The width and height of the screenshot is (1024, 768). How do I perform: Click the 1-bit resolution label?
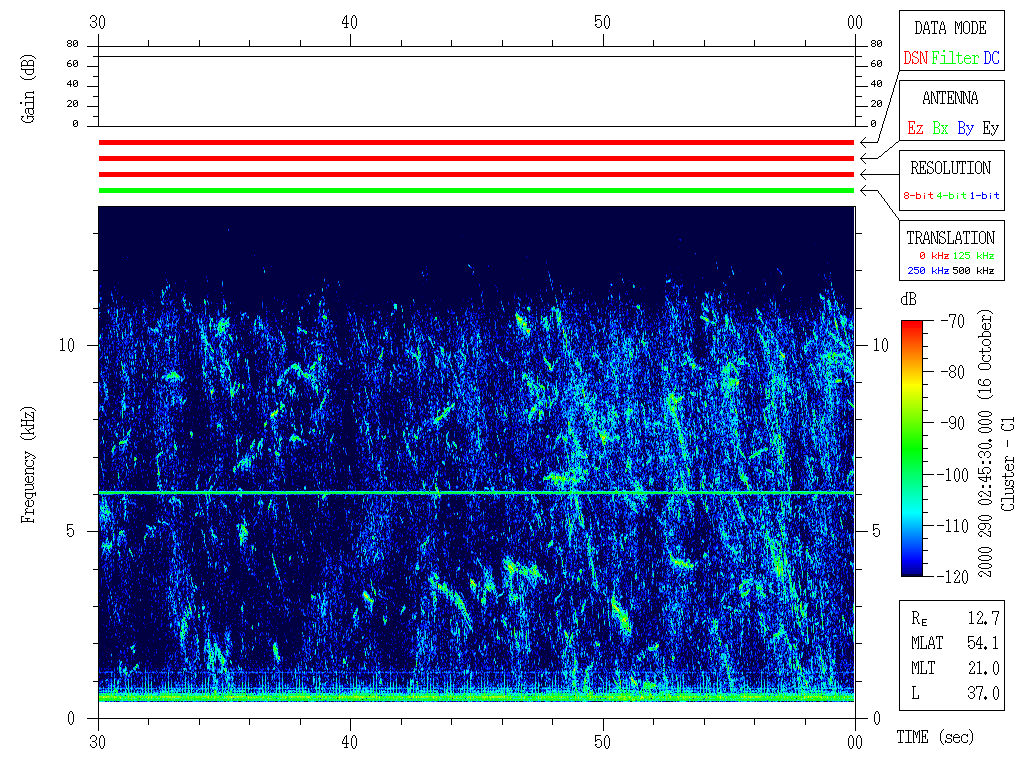point(984,196)
